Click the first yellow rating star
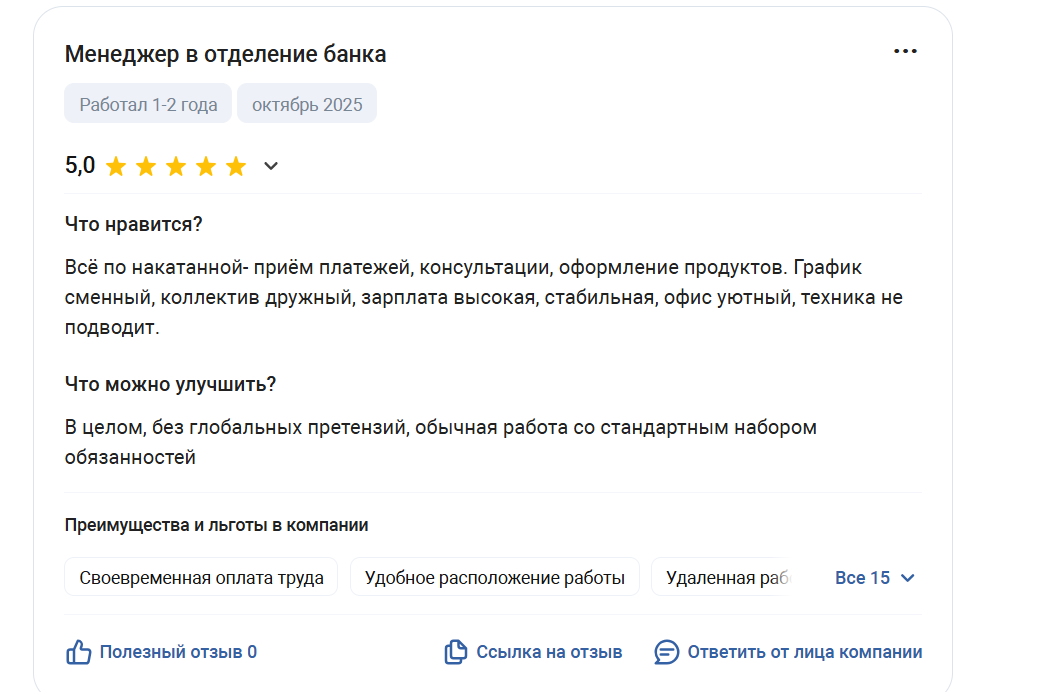The width and height of the screenshot is (1054, 692). pos(116,166)
